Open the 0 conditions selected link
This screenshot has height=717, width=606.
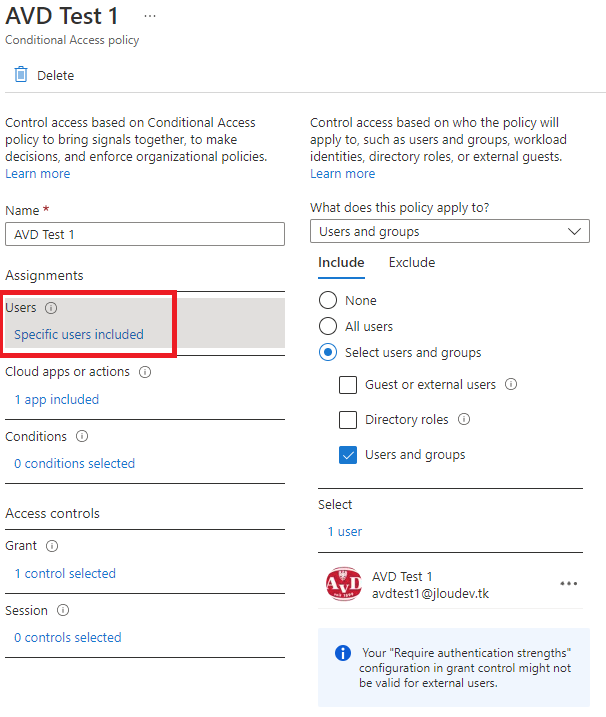click(75, 463)
